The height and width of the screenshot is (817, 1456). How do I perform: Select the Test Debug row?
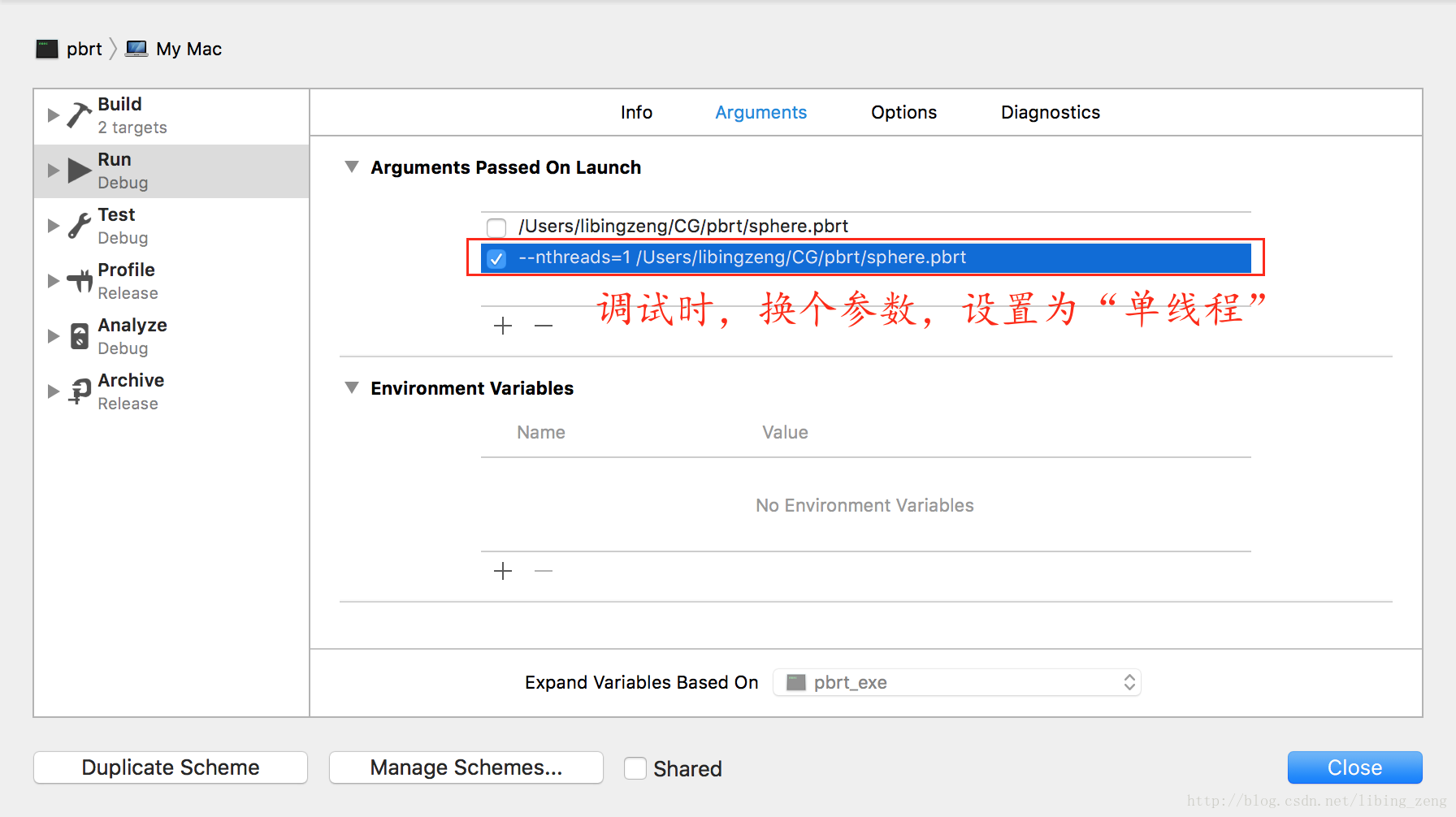coord(171,226)
